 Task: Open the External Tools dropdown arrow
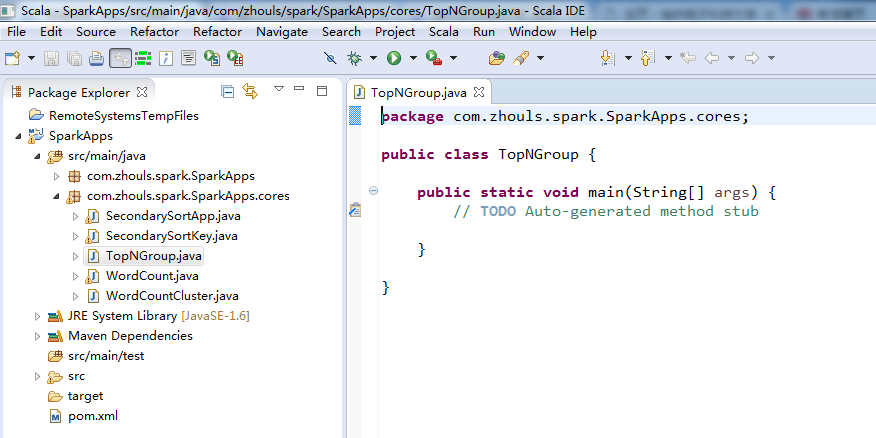(453, 58)
